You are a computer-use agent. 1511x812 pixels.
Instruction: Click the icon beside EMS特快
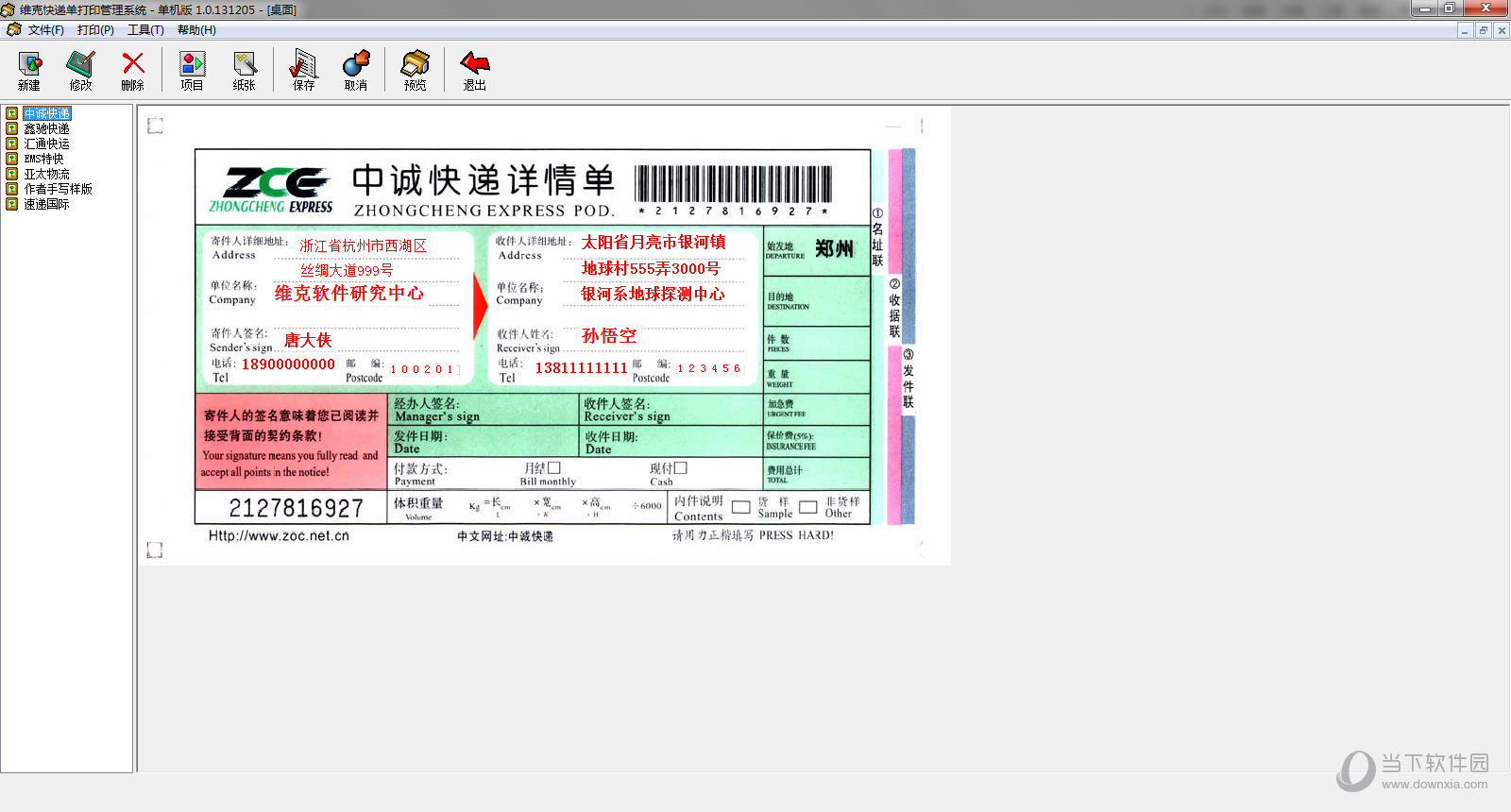[12, 159]
